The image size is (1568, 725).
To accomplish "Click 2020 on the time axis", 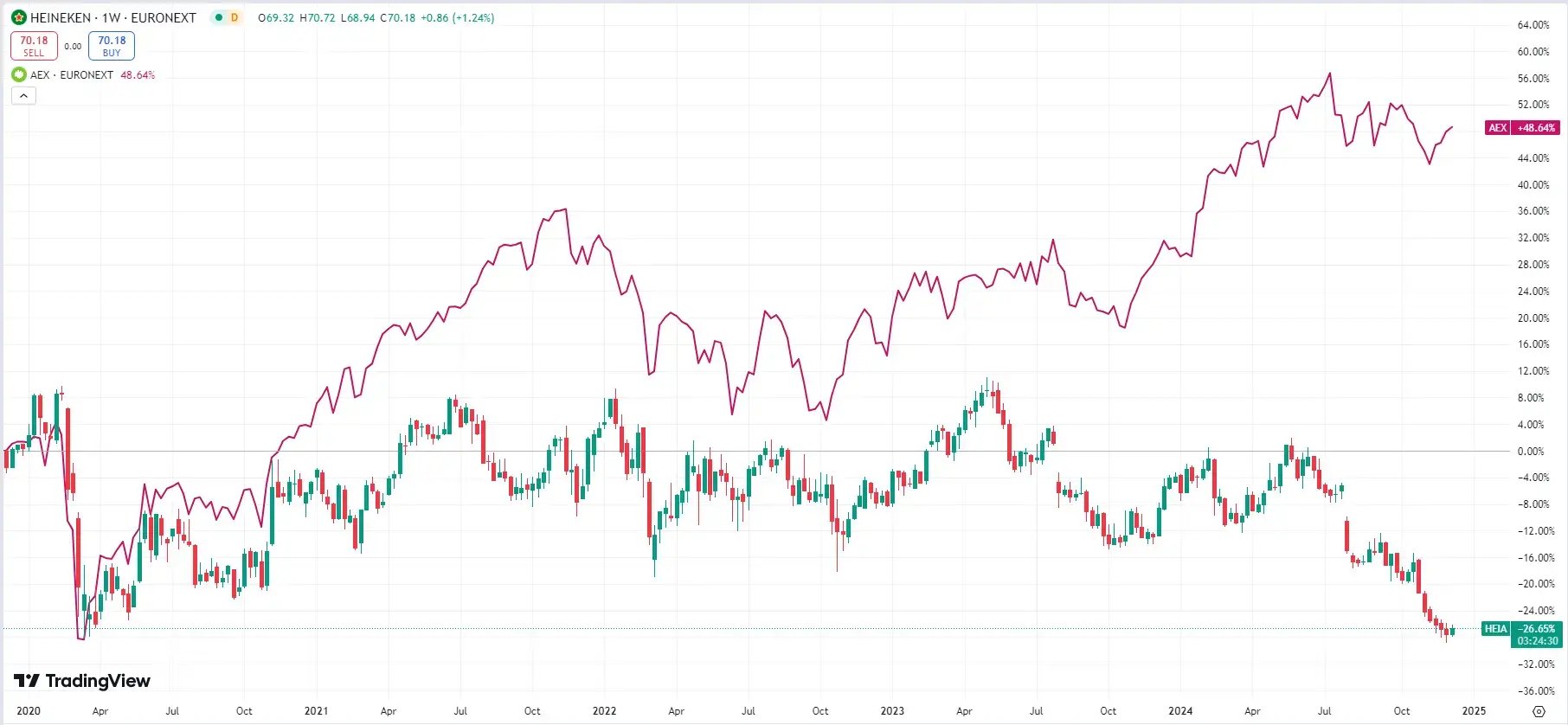I will pos(29,711).
